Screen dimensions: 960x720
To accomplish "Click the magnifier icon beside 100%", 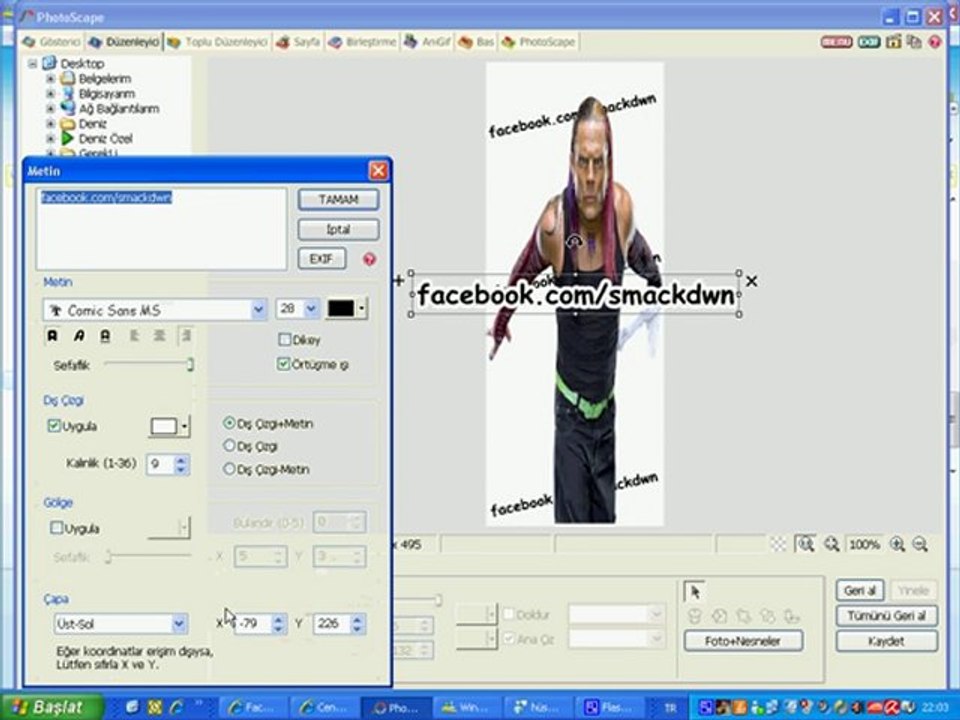I will pos(831,544).
